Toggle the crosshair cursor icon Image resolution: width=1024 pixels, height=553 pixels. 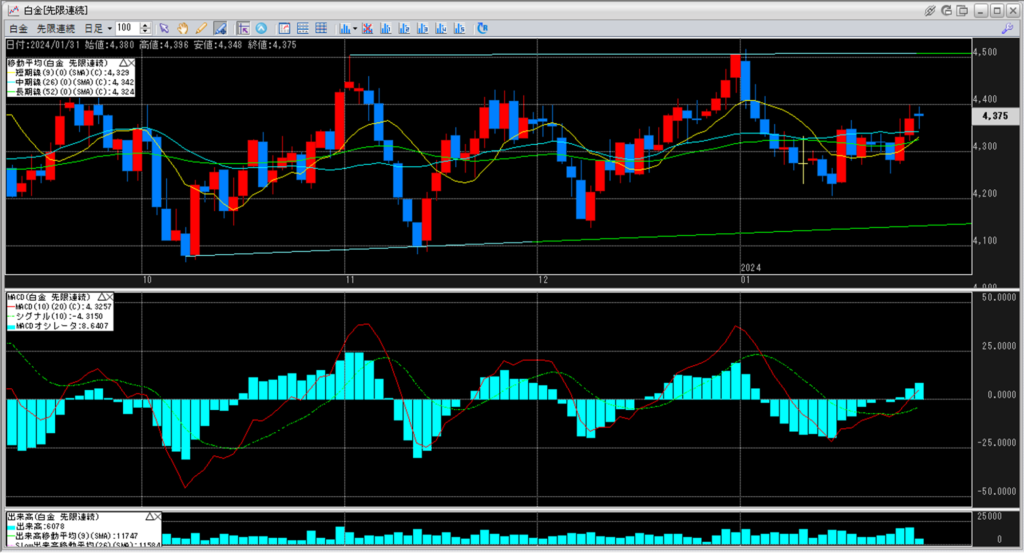click(243, 28)
